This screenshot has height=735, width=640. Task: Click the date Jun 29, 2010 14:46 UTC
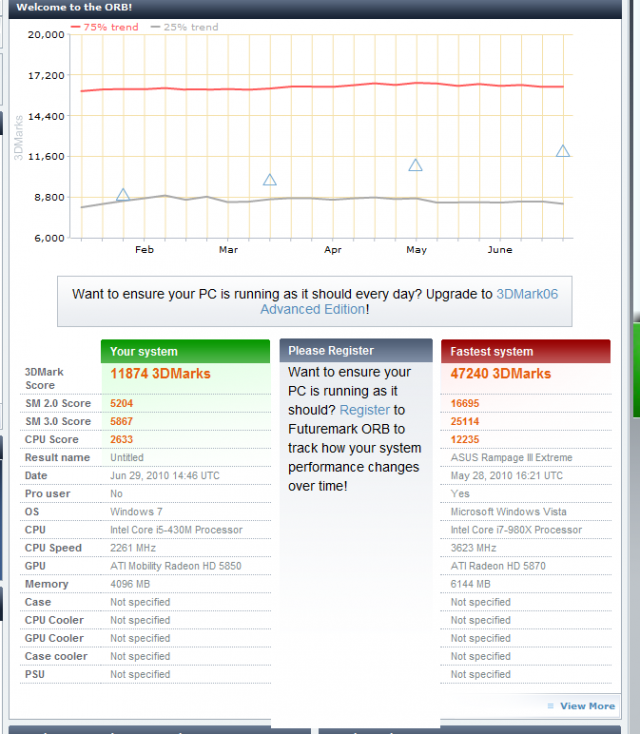[x=165, y=476]
